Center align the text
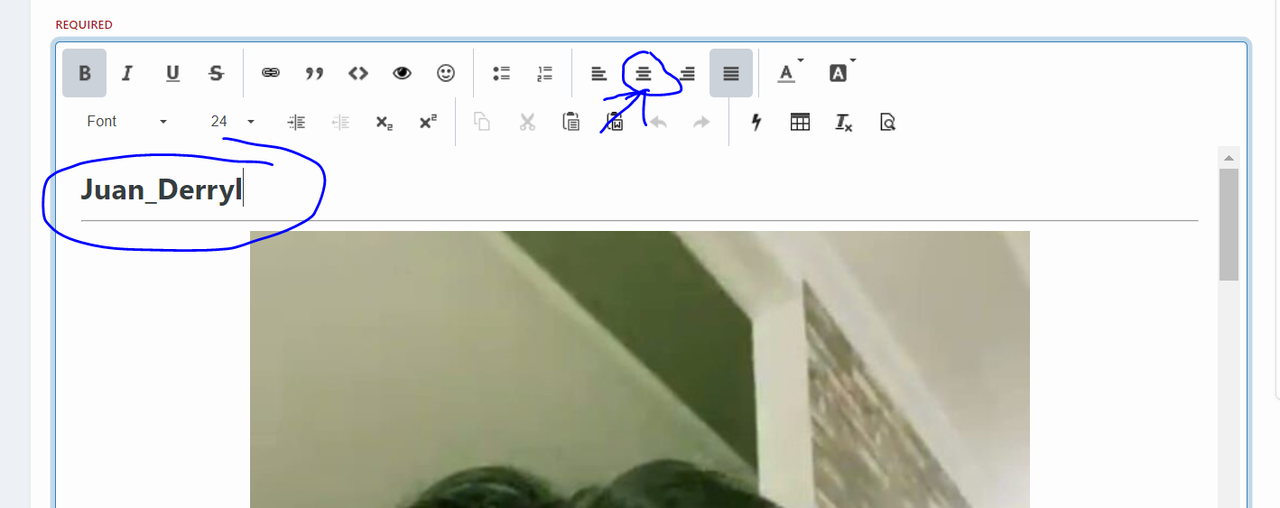 pos(643,73)
